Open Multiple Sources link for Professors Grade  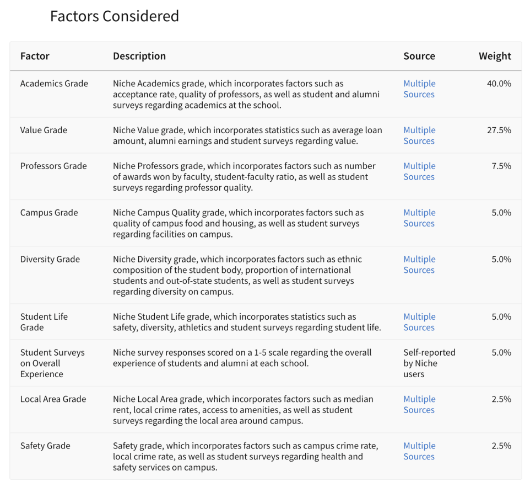pyautogui.click(x=419, y=171)
